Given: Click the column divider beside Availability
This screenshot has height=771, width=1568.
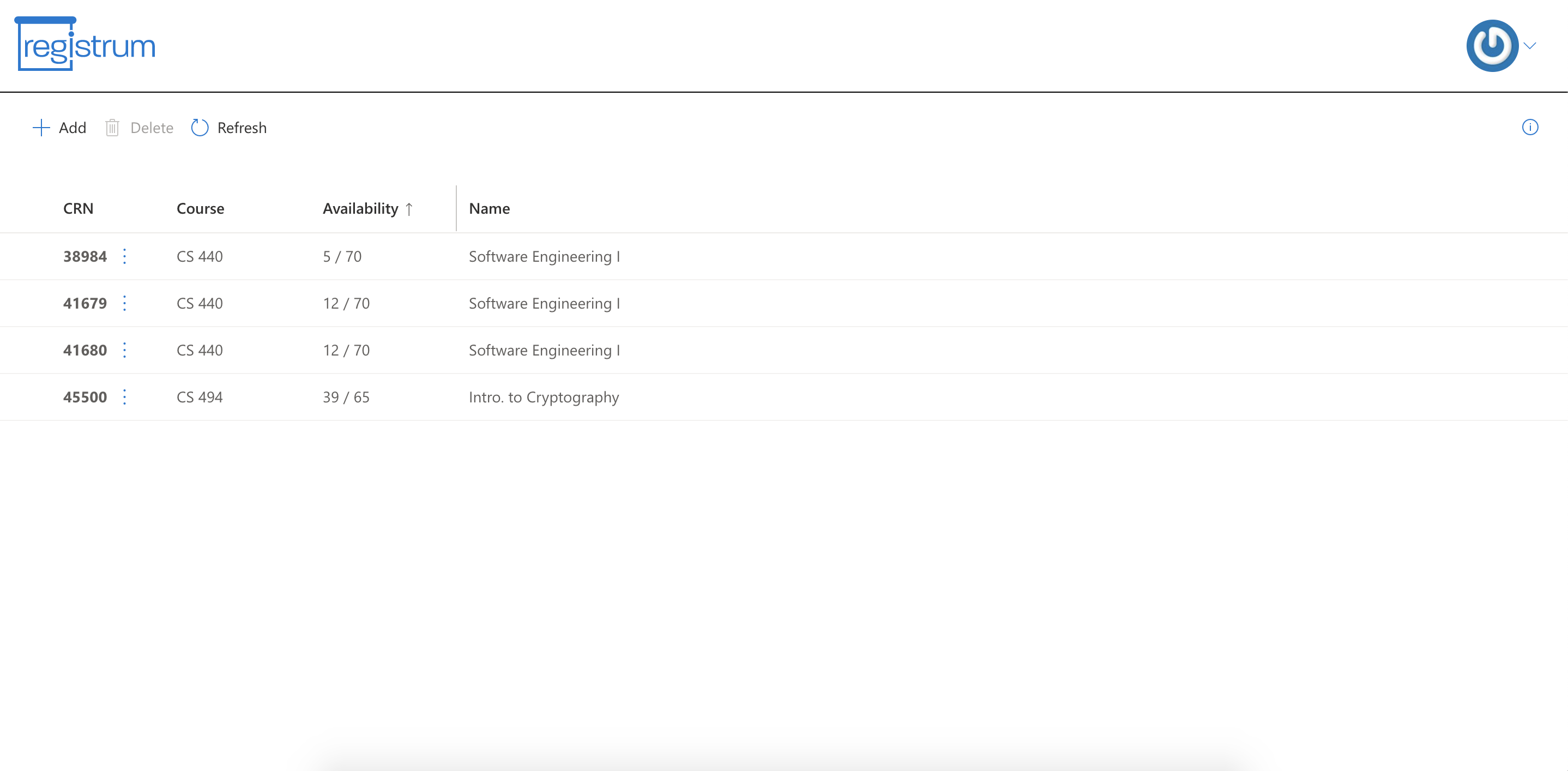Looking at the screenshot, I should (x=456, y=209).
